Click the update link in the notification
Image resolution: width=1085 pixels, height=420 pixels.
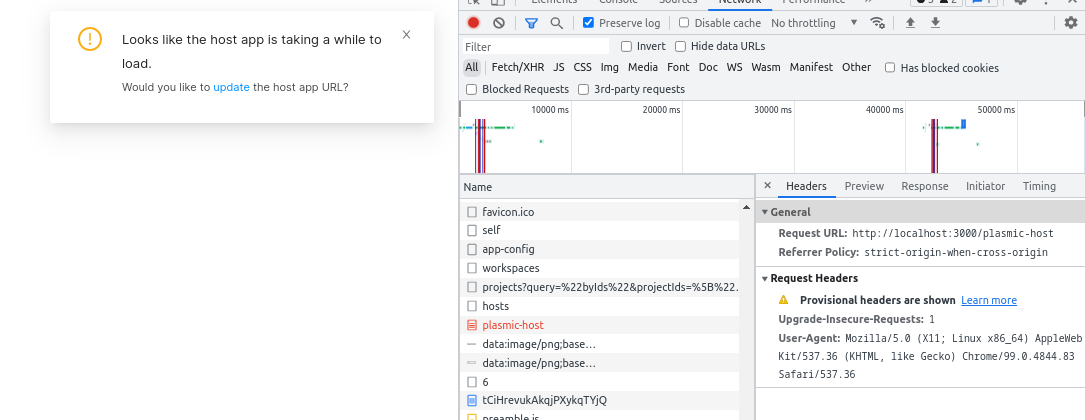click(x=231, y=87)
